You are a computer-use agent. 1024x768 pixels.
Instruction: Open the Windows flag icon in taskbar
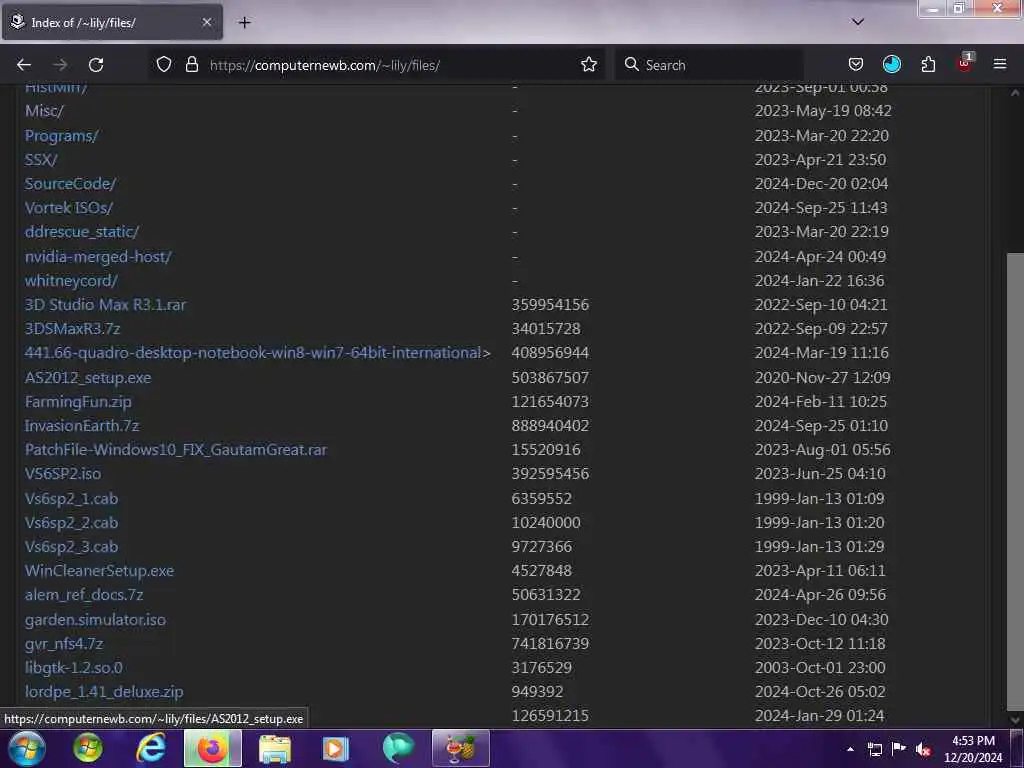[88, 748]
